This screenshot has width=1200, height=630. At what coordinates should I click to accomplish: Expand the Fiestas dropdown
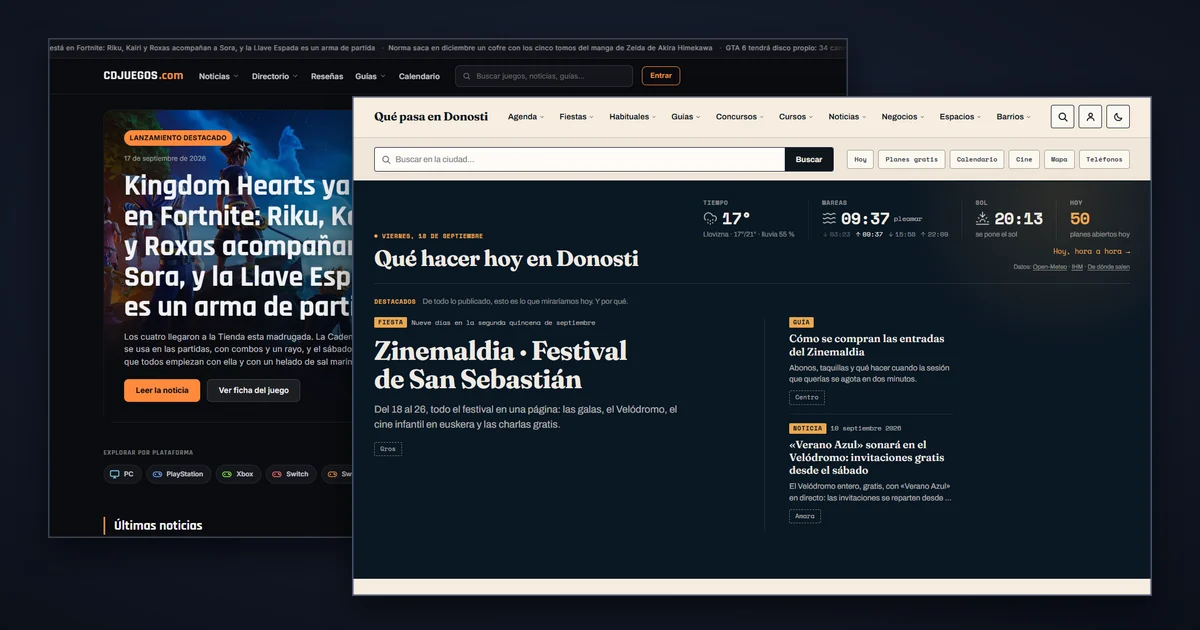[576, 117]
